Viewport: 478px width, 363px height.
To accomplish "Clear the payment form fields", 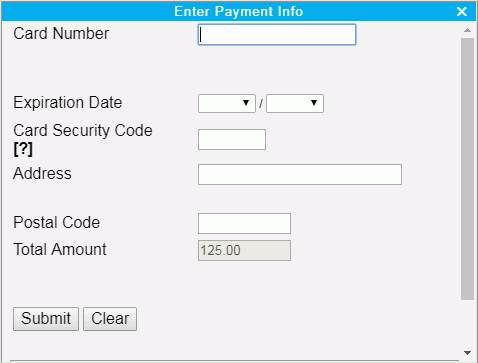I will point(110,319).
